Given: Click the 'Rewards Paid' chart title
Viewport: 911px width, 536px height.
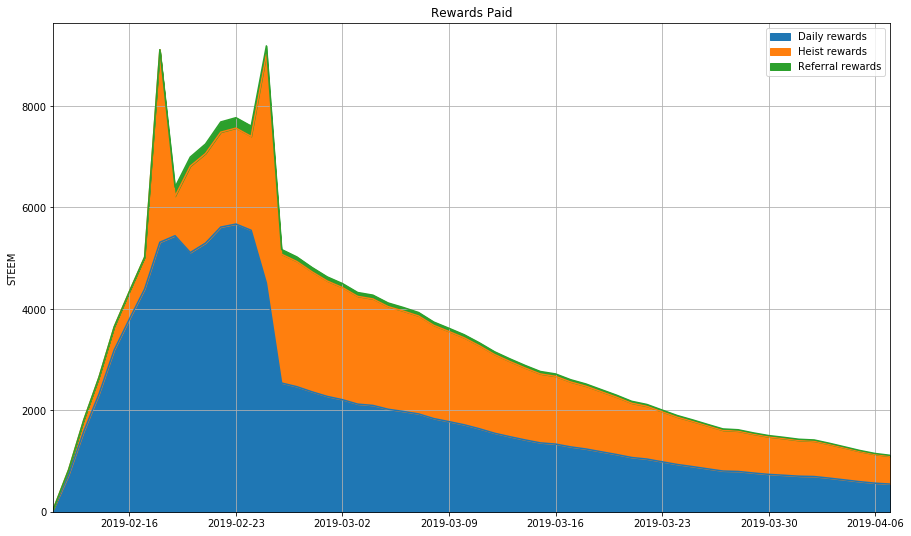Looking at the screenshot, I should tap(471, 13).
